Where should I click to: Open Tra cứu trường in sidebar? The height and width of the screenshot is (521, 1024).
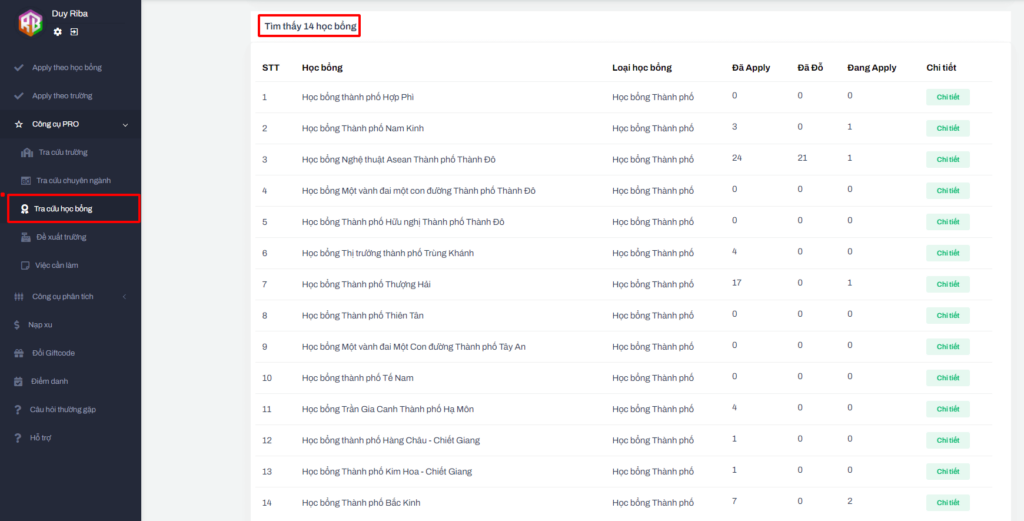[x=62, y=152]
